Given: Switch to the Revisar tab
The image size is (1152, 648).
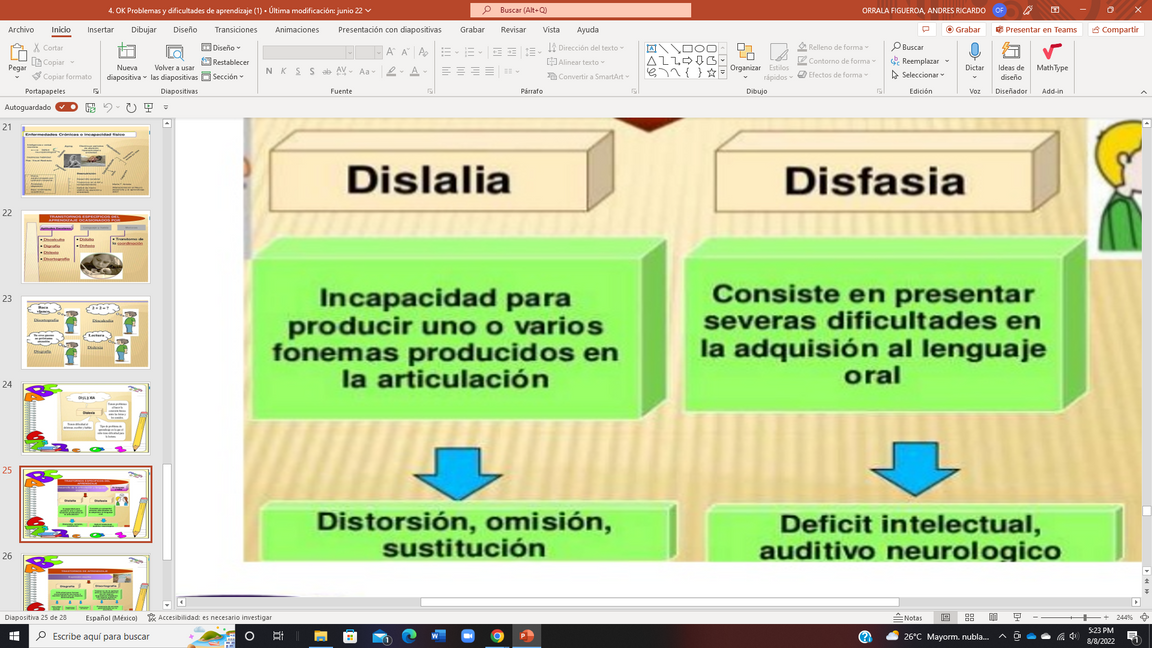Looking at the screenshot, I should (513, 29).
